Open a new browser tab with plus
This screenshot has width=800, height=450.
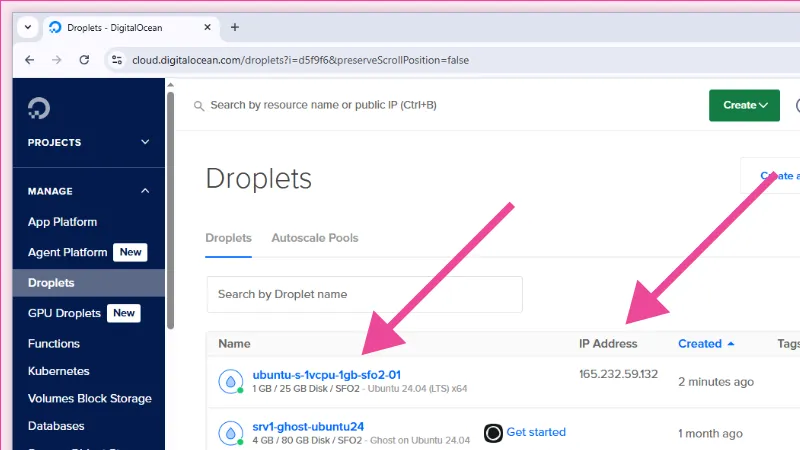pyautogui.click(x=235, y=28)
